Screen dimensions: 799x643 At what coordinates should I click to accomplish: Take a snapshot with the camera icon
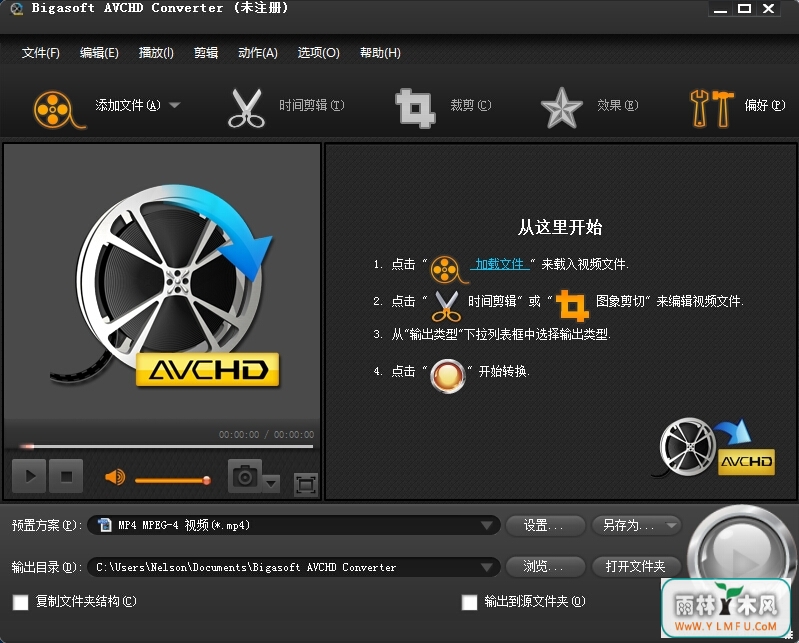pyautogui.click(x=245, y=476)
